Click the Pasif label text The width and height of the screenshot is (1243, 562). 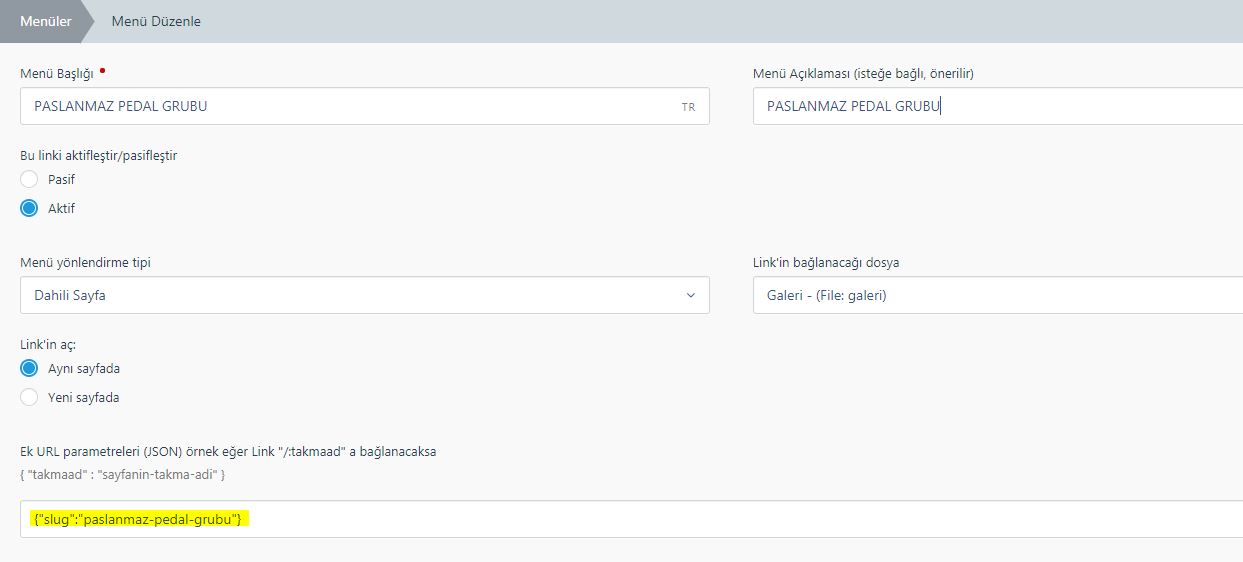61,180
